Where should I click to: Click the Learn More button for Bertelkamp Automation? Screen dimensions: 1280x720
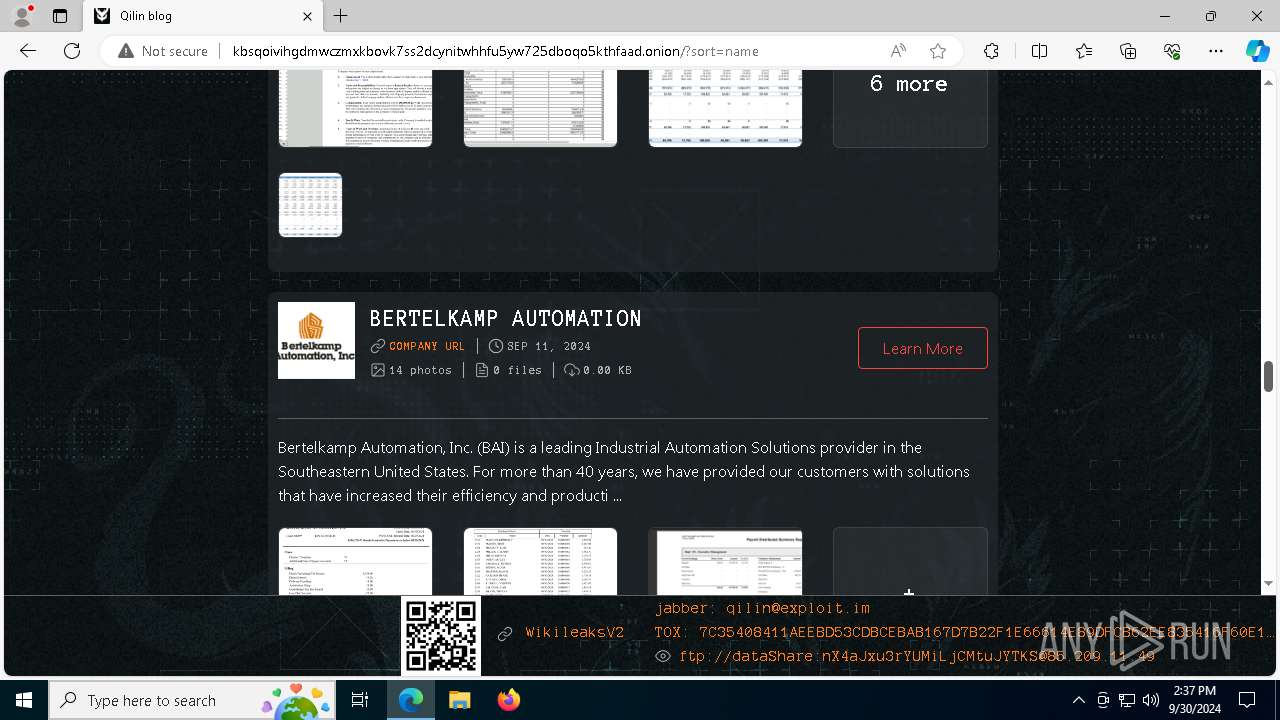coord(922,348)
